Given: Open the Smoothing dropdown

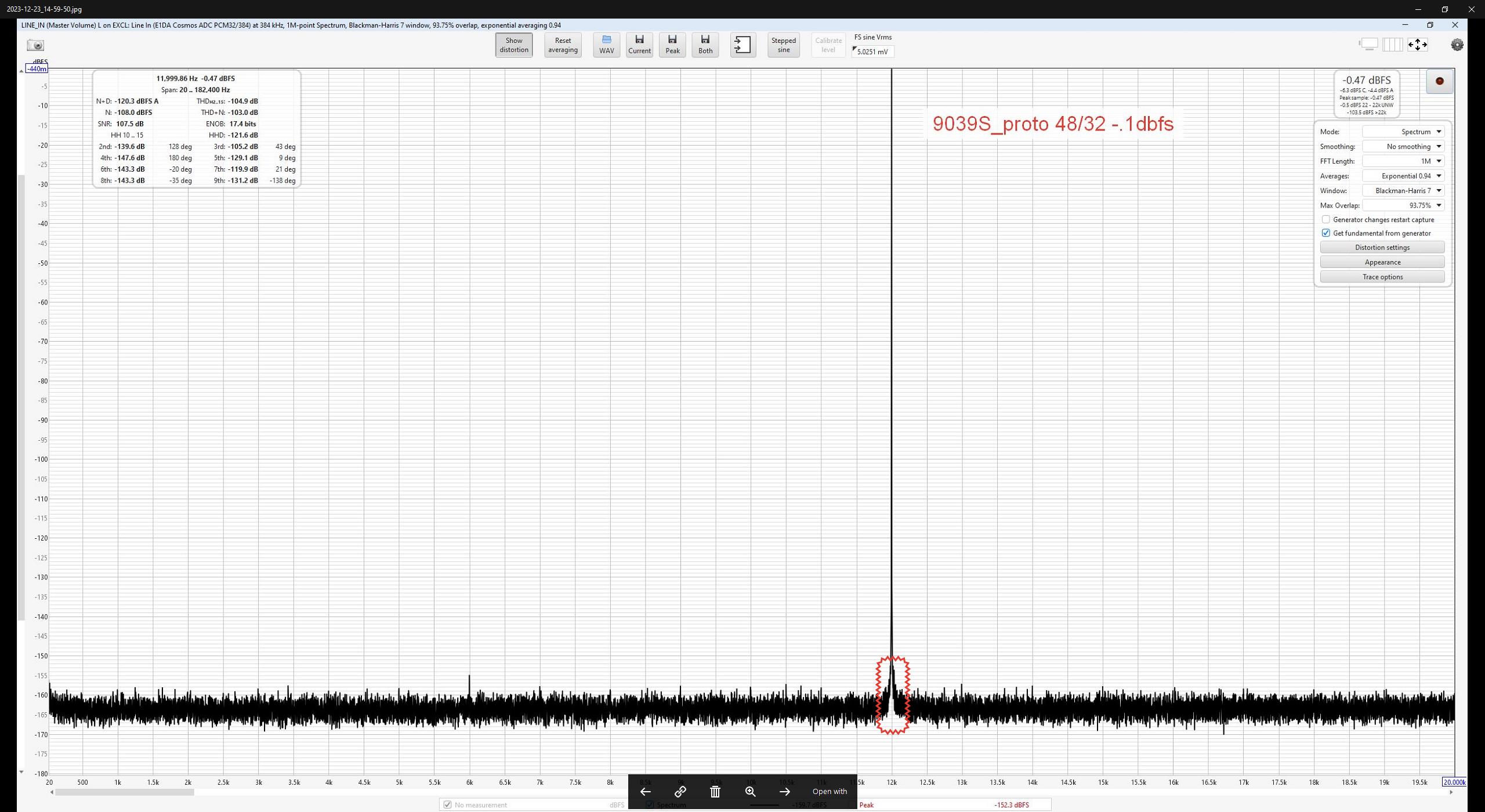Looking at the screenshot, I should [1403, 147].
